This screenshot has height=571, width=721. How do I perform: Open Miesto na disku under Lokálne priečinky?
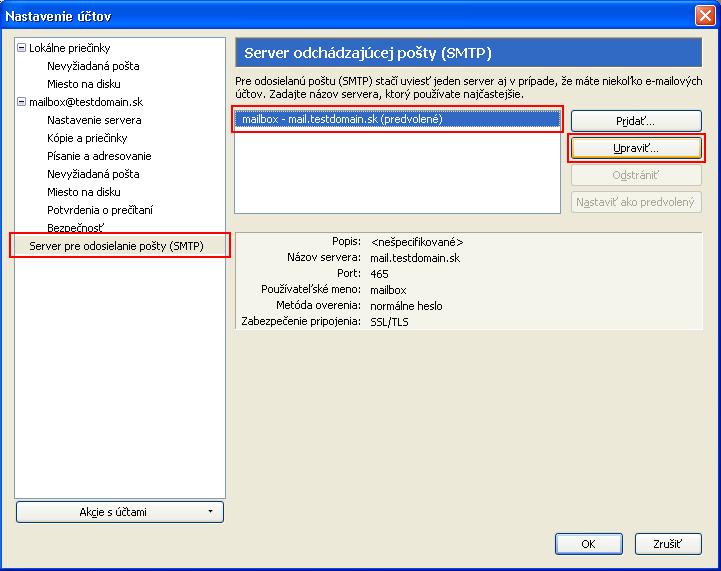(x=84, y=84)
